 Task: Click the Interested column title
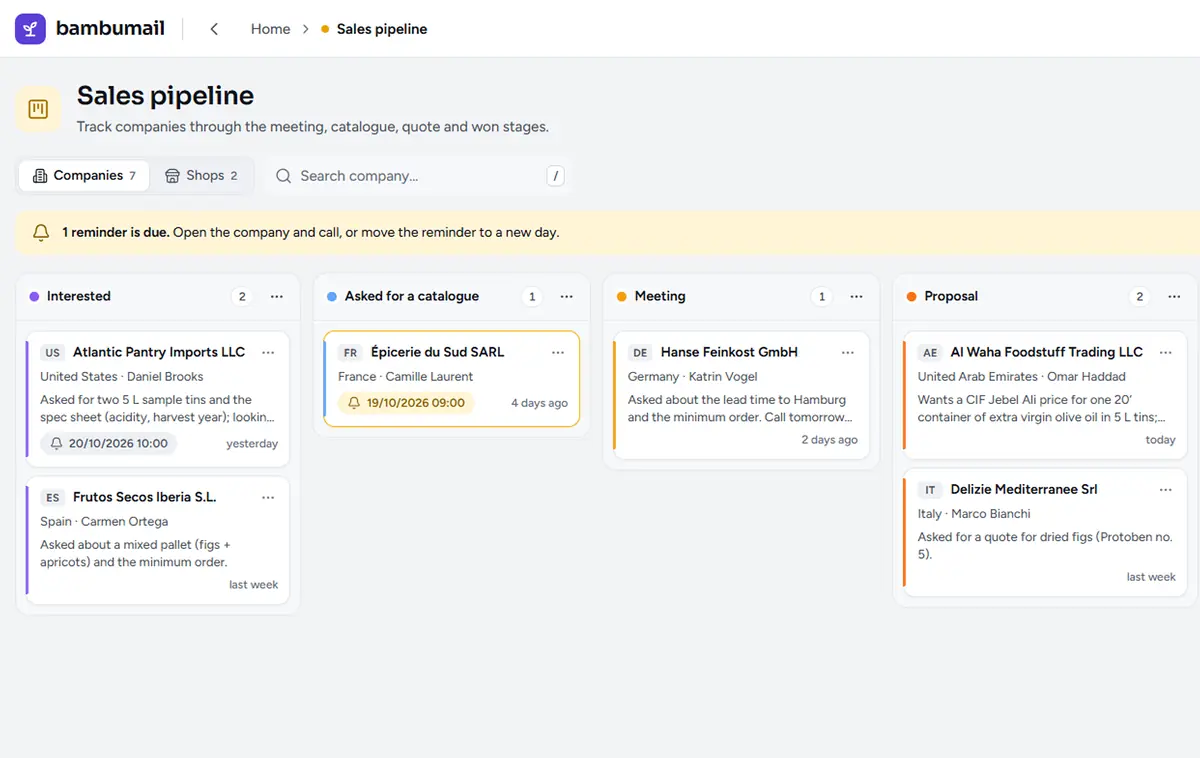[x=79, y=296]
